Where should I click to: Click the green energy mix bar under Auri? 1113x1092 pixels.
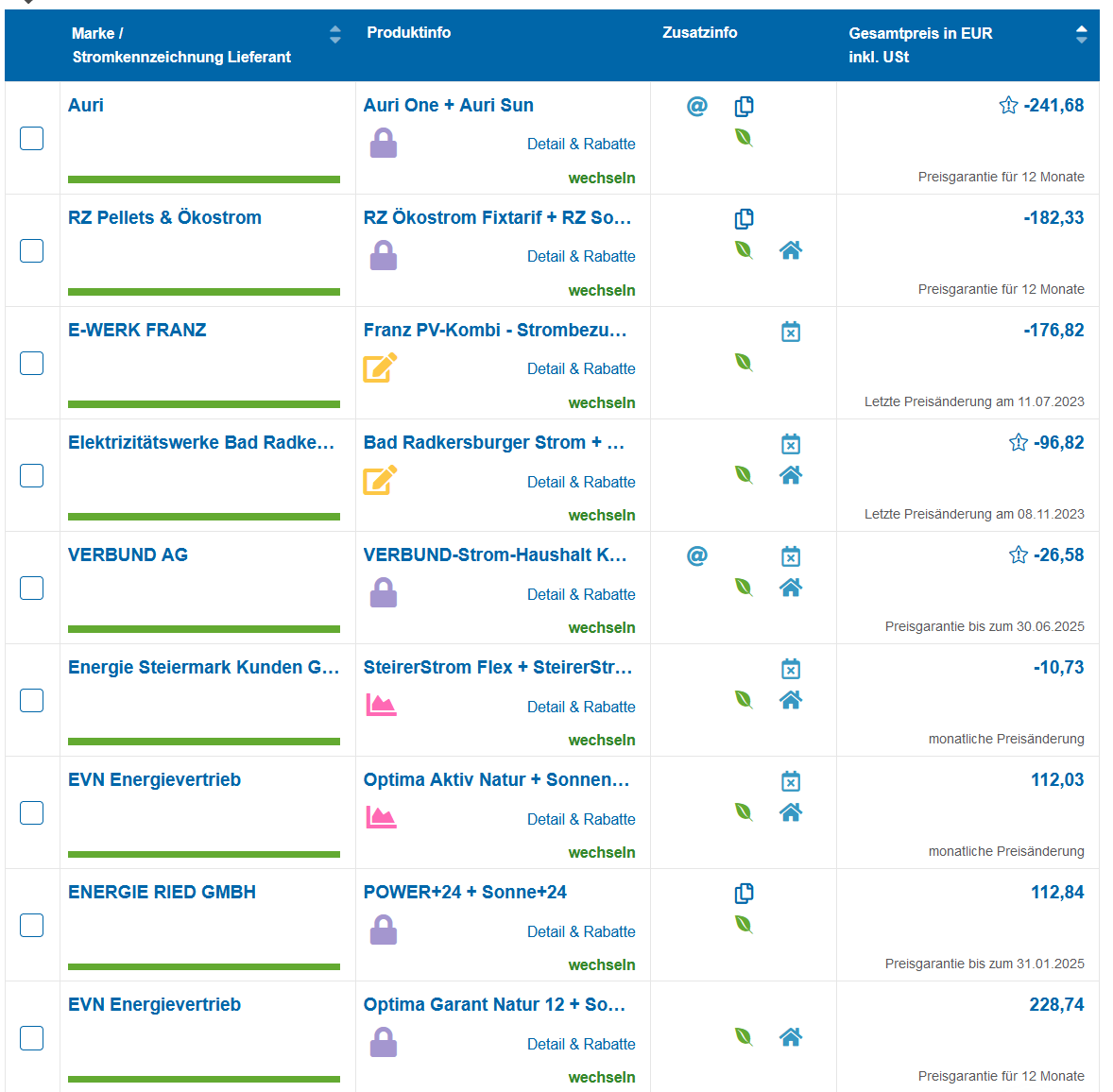click(x=204, y=179)
